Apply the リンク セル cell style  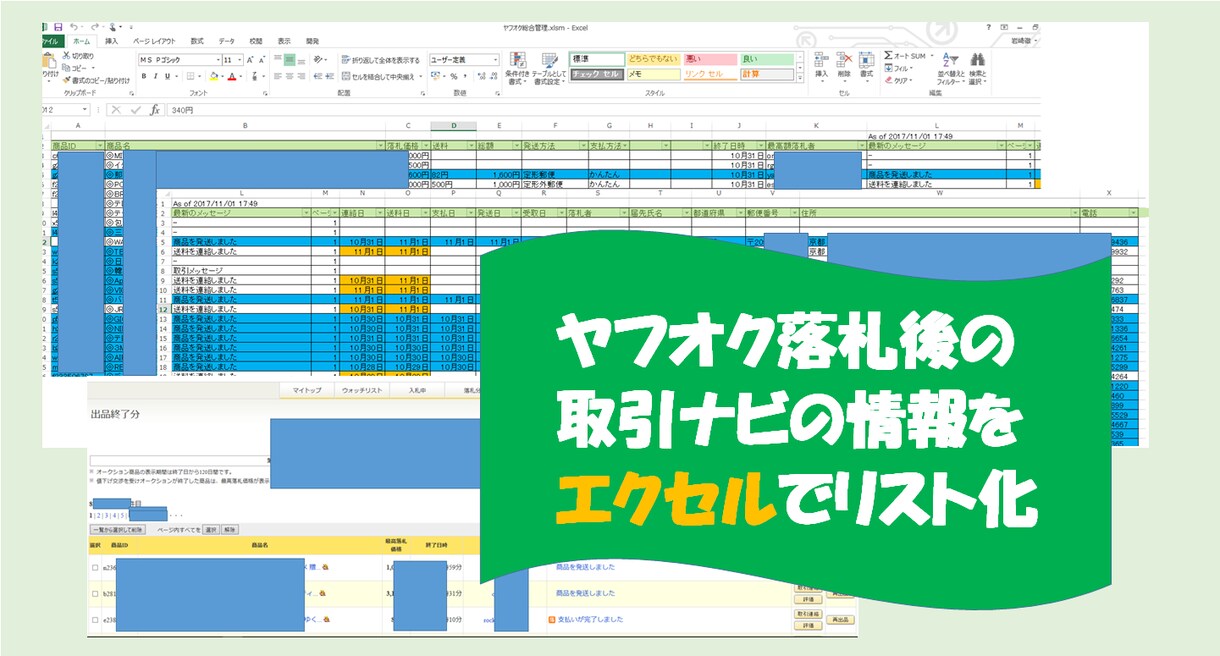coord(710,74)
